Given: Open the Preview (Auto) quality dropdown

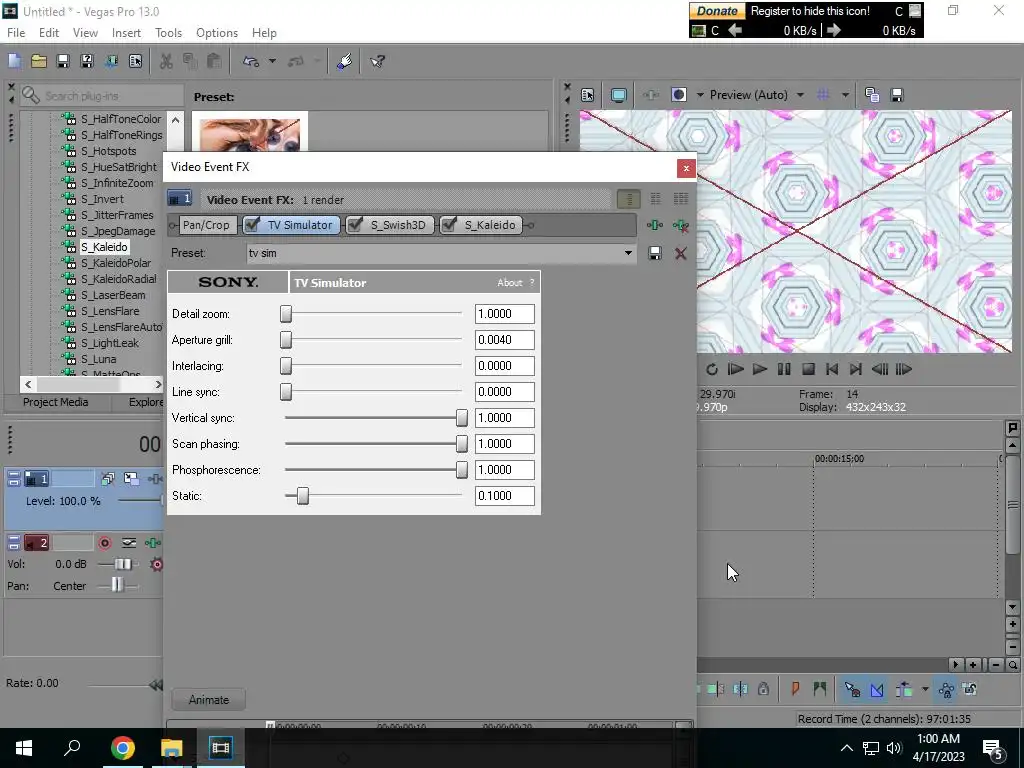Looking at the screenshot, I should tap(800, 95).
